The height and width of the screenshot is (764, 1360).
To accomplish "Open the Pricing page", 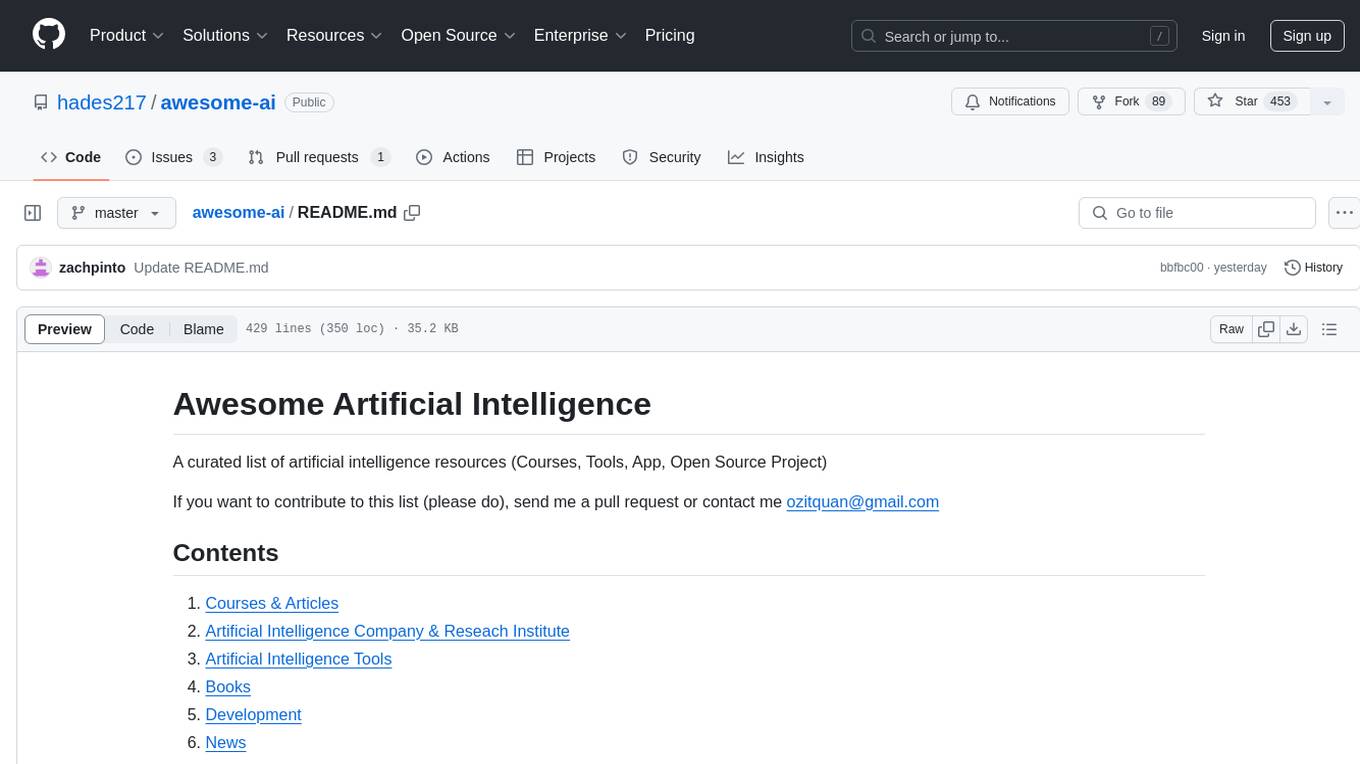I will tap(670, 35).
